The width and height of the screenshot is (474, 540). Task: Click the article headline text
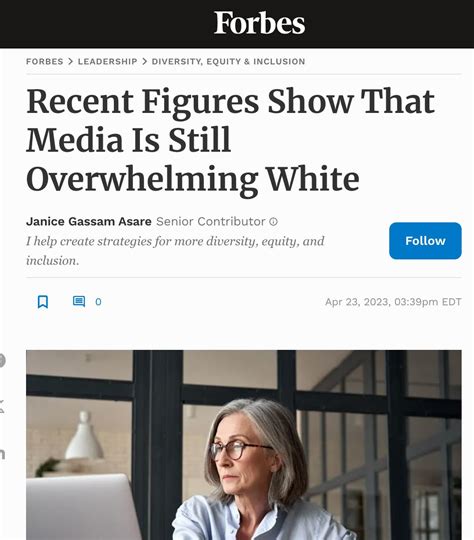230,140
